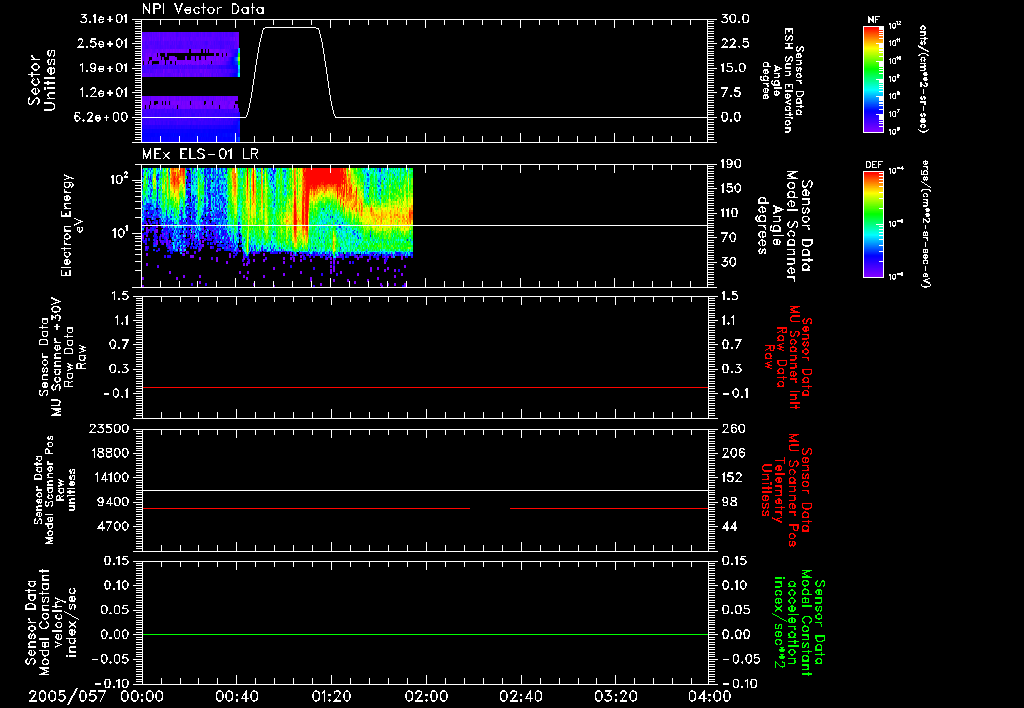The width and height of the screenshot is (1024, 708).
Task: Click the MU Scanner +30V Raw Data label
Action: coord(62,357)
